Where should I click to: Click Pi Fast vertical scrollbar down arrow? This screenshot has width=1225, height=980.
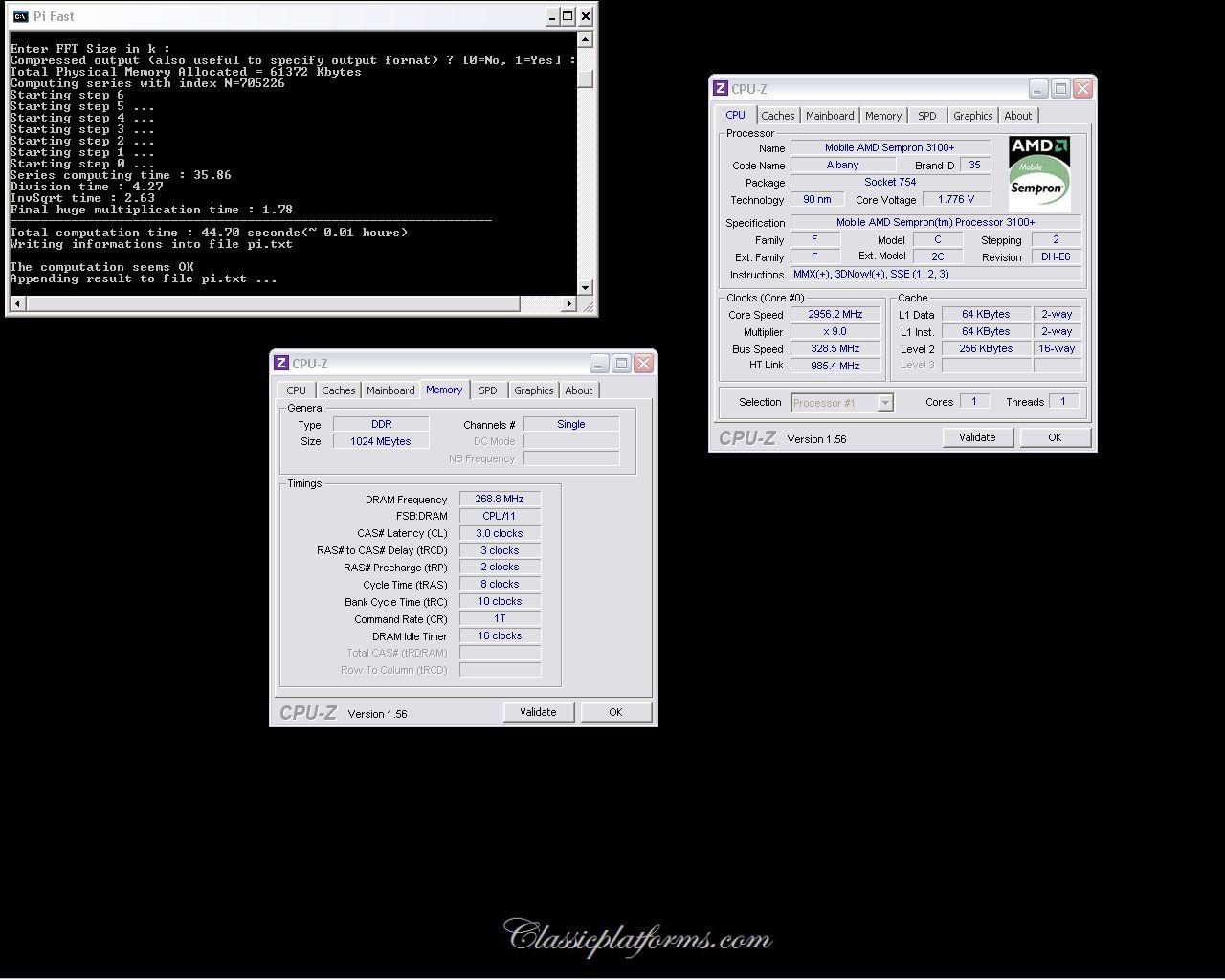click(586, 287)
